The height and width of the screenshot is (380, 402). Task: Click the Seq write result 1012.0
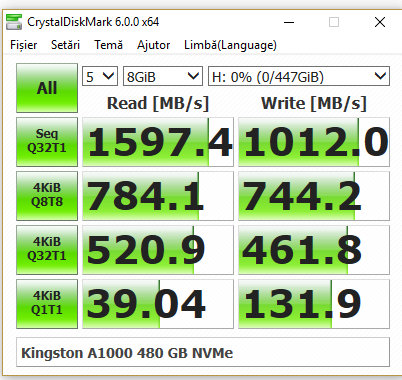[314, 142]
